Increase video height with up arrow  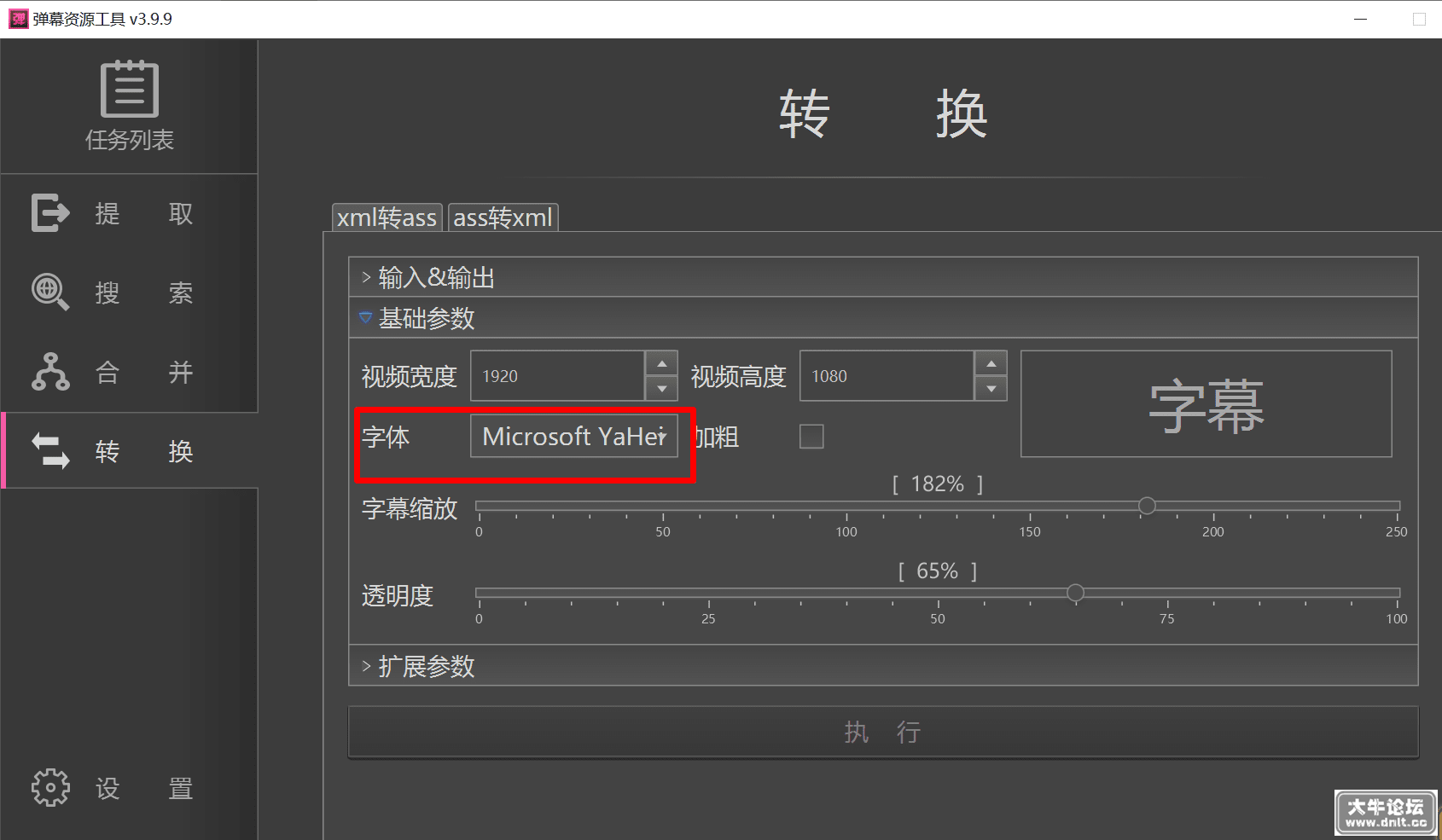tap(991, 363)
